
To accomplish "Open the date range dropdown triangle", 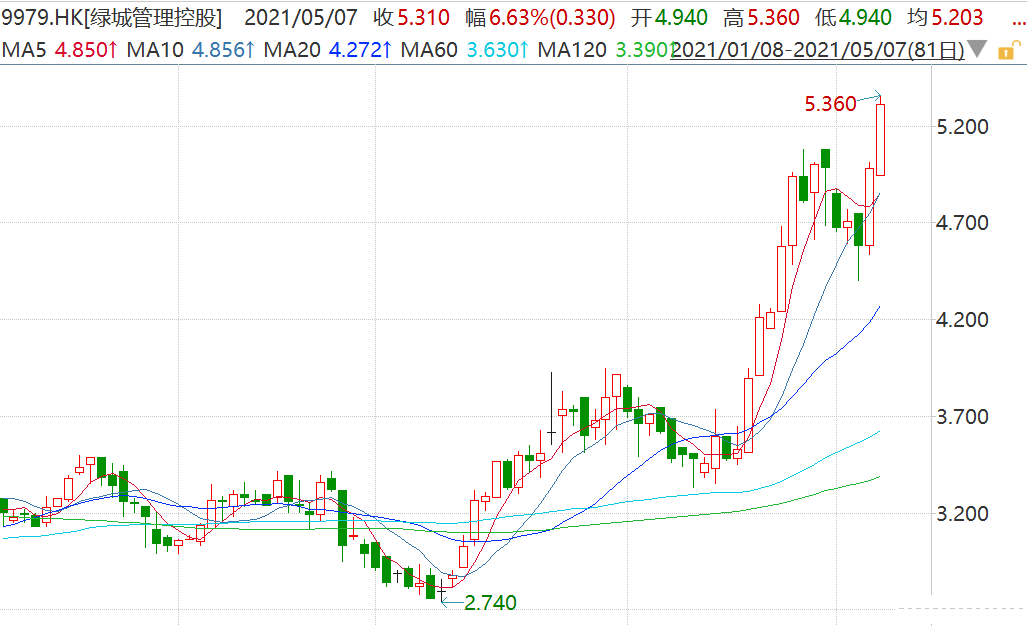I will click(977, 48).
